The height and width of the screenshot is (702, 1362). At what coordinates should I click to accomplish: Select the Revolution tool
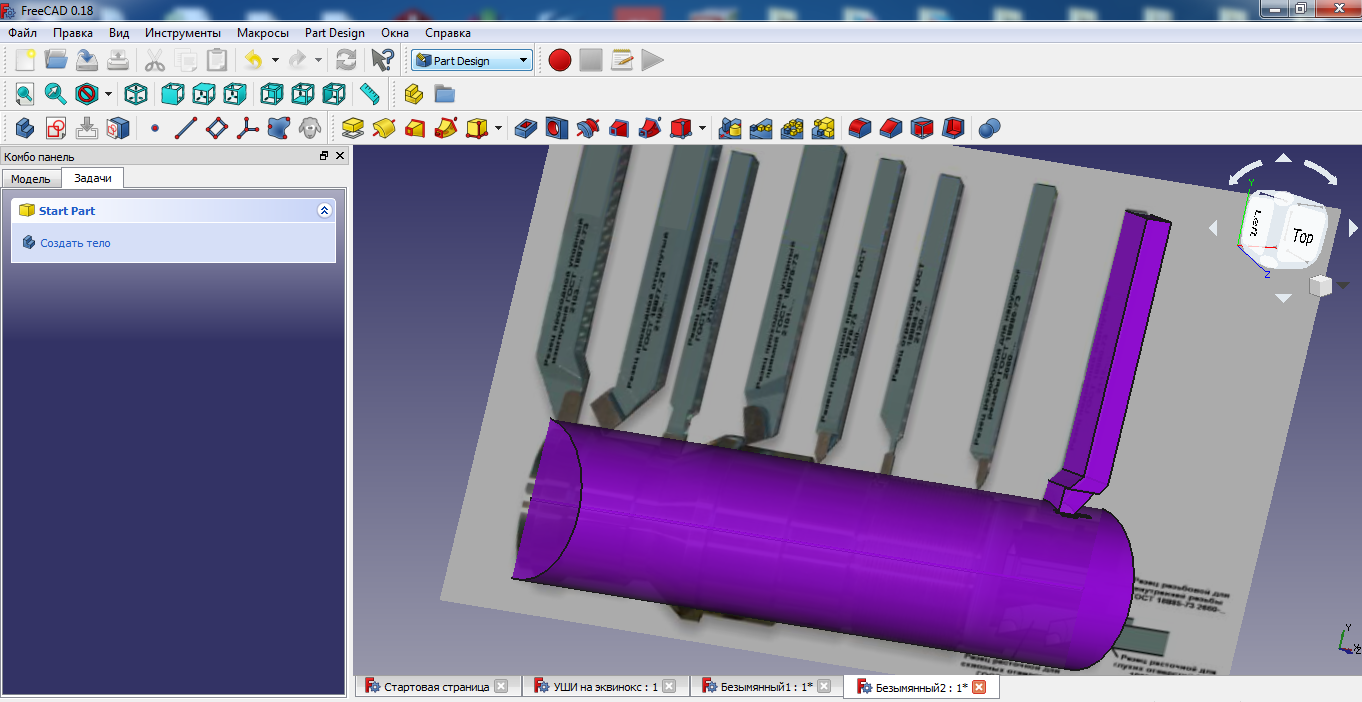(x=383, y=128)
